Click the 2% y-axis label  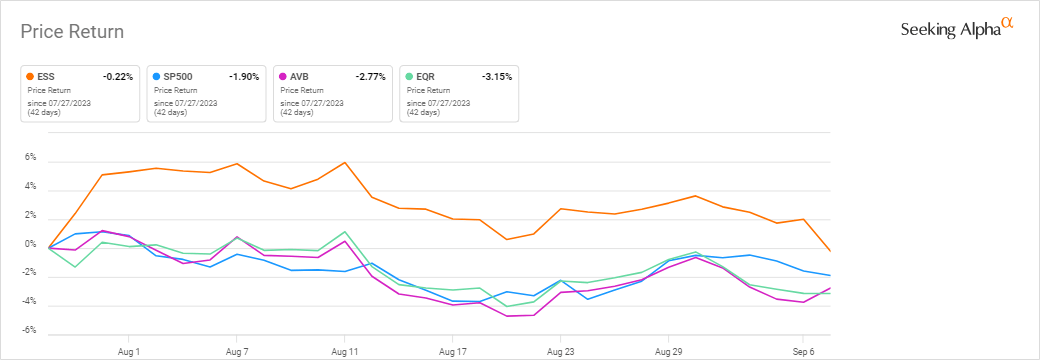[32, 216]
